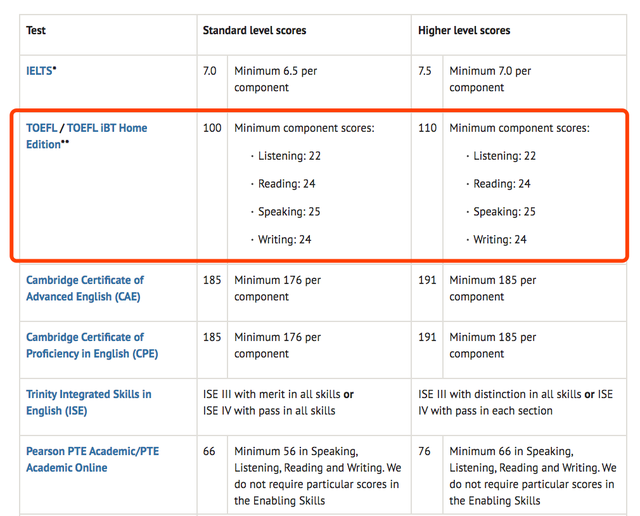Click the Standard level scores header
The image size is (640, 516).
pos(254,31)
